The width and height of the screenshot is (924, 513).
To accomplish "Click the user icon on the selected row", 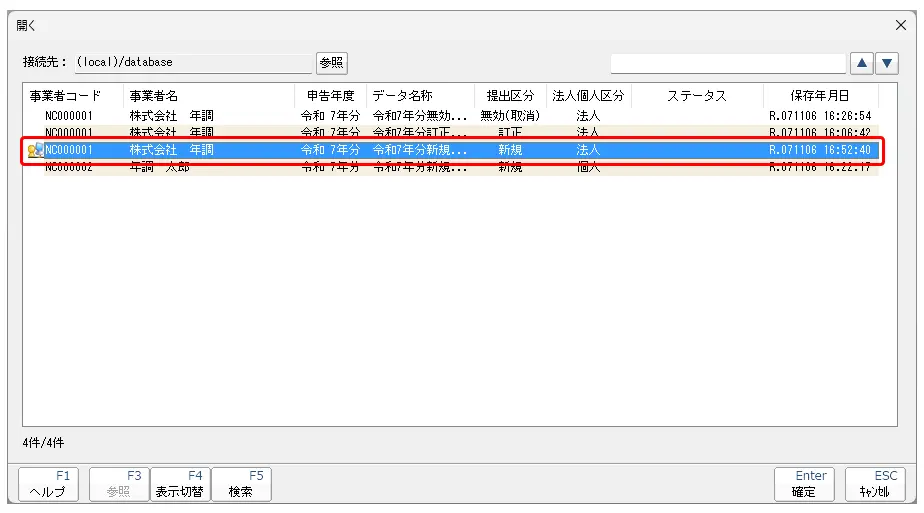I will [35, 150].
